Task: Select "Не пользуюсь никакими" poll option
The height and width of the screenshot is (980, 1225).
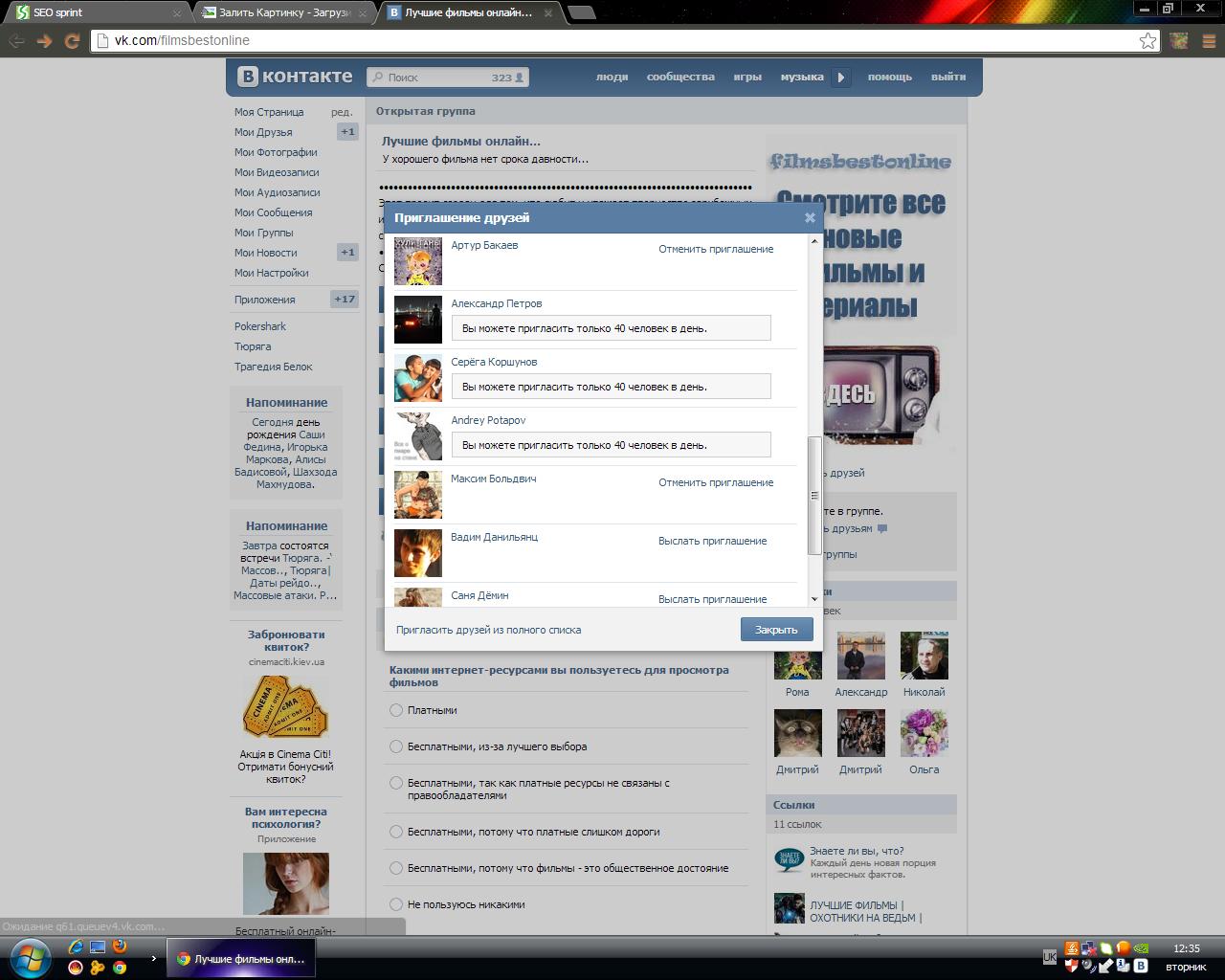Action: click(x=396, y=904)
